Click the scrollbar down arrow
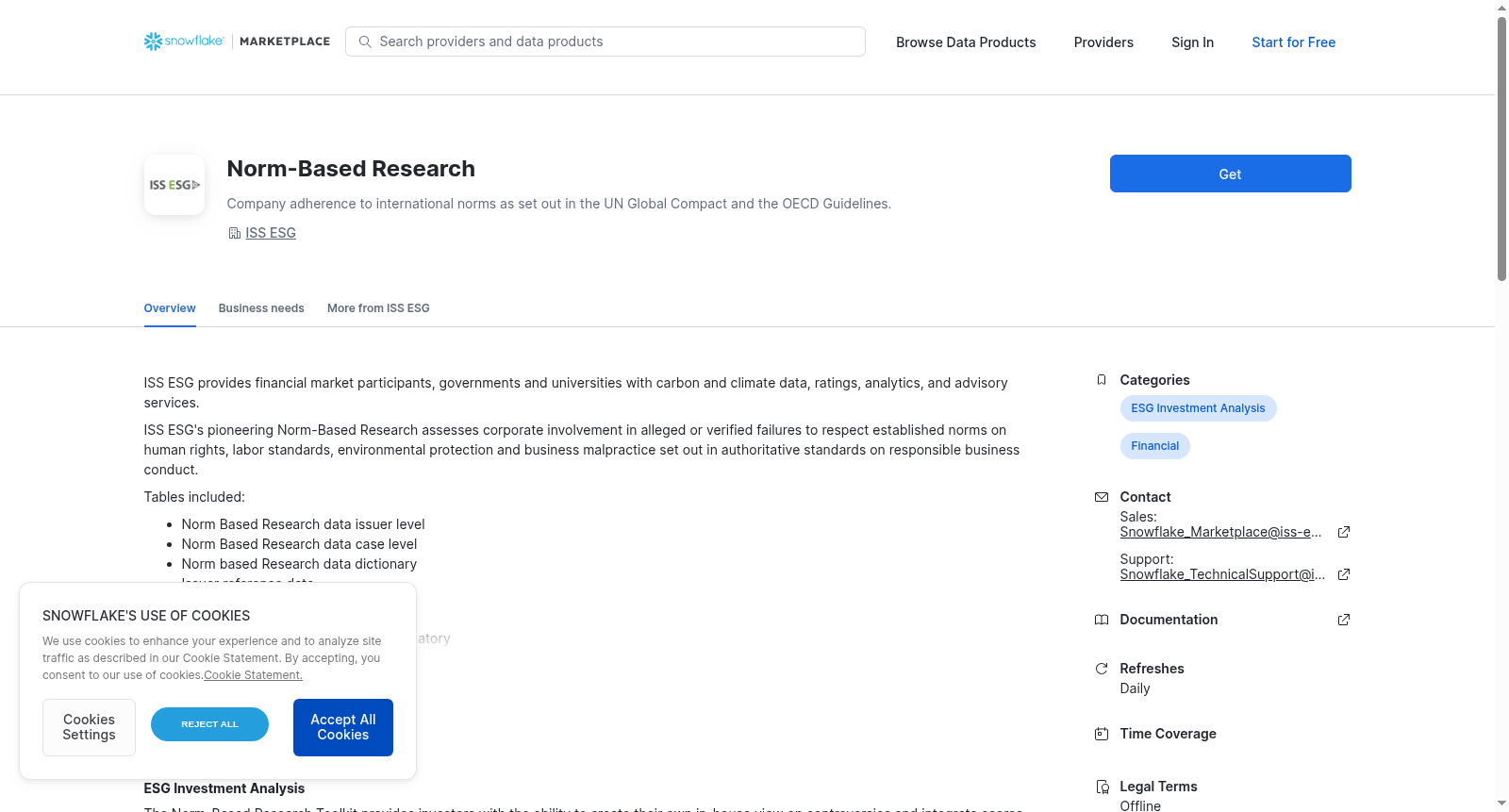Screen dimensions: 1509x812 tap(1501, 804)
